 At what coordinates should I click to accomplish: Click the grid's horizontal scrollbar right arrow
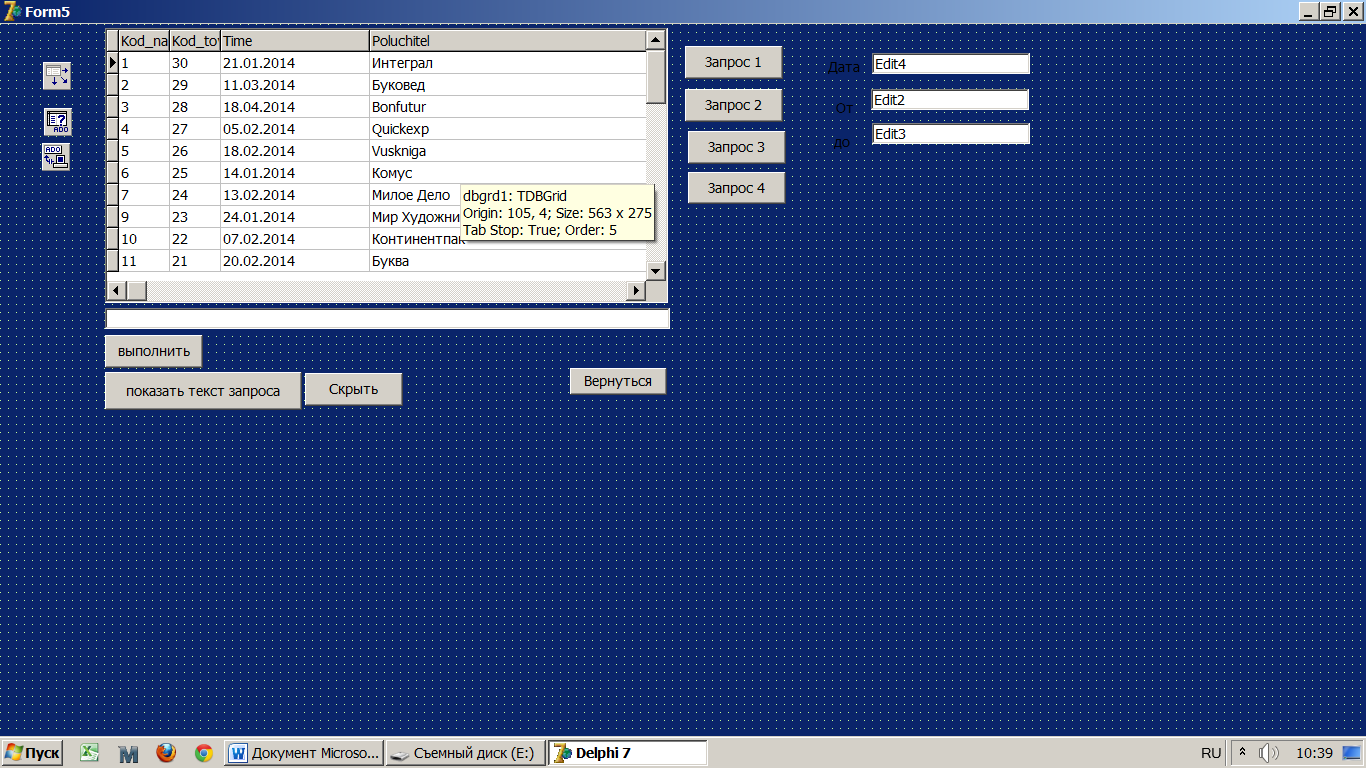[x=635, y=290]
